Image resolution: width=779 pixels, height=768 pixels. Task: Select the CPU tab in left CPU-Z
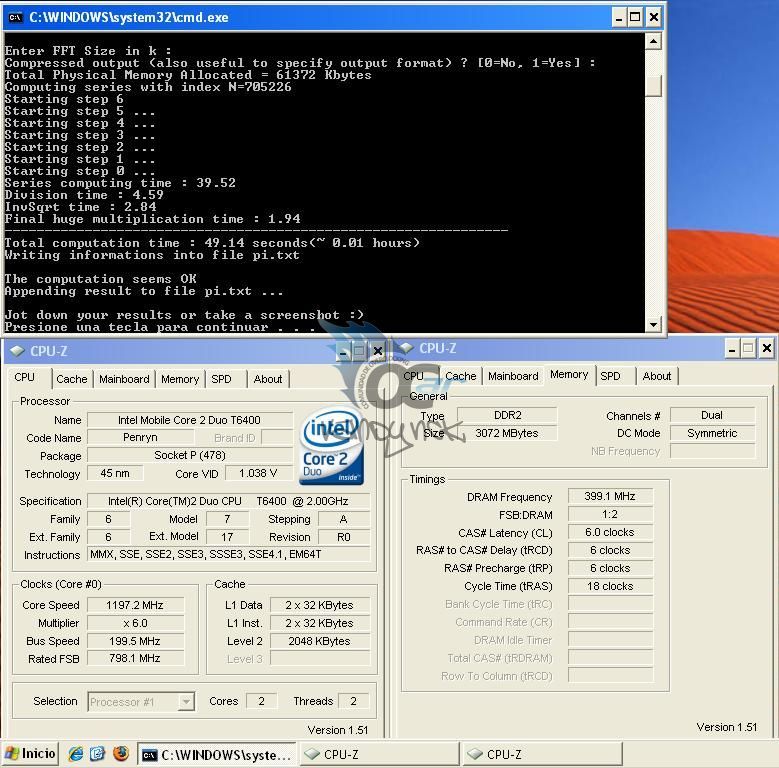tap(24, 378)
